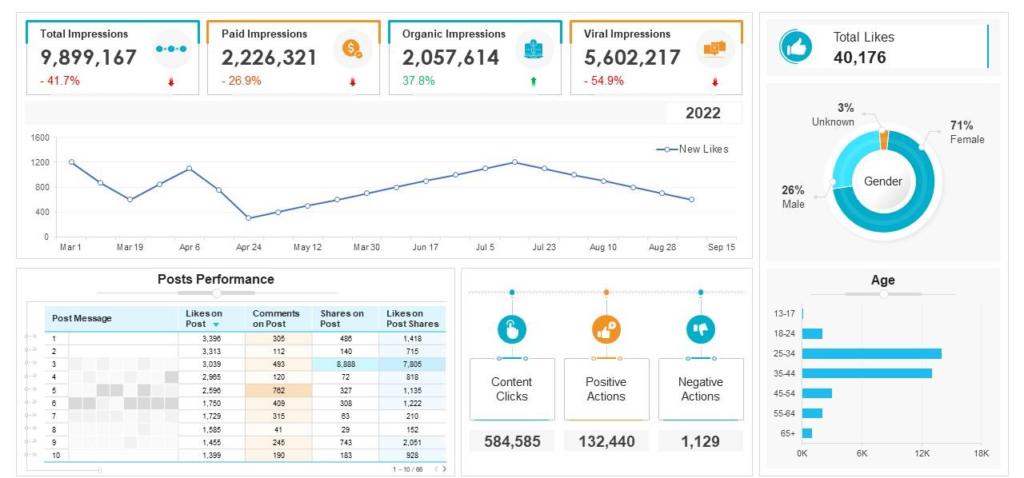Select the Negative Actions card
Viewport: 1024px width, 478px height.
[700, 389]
